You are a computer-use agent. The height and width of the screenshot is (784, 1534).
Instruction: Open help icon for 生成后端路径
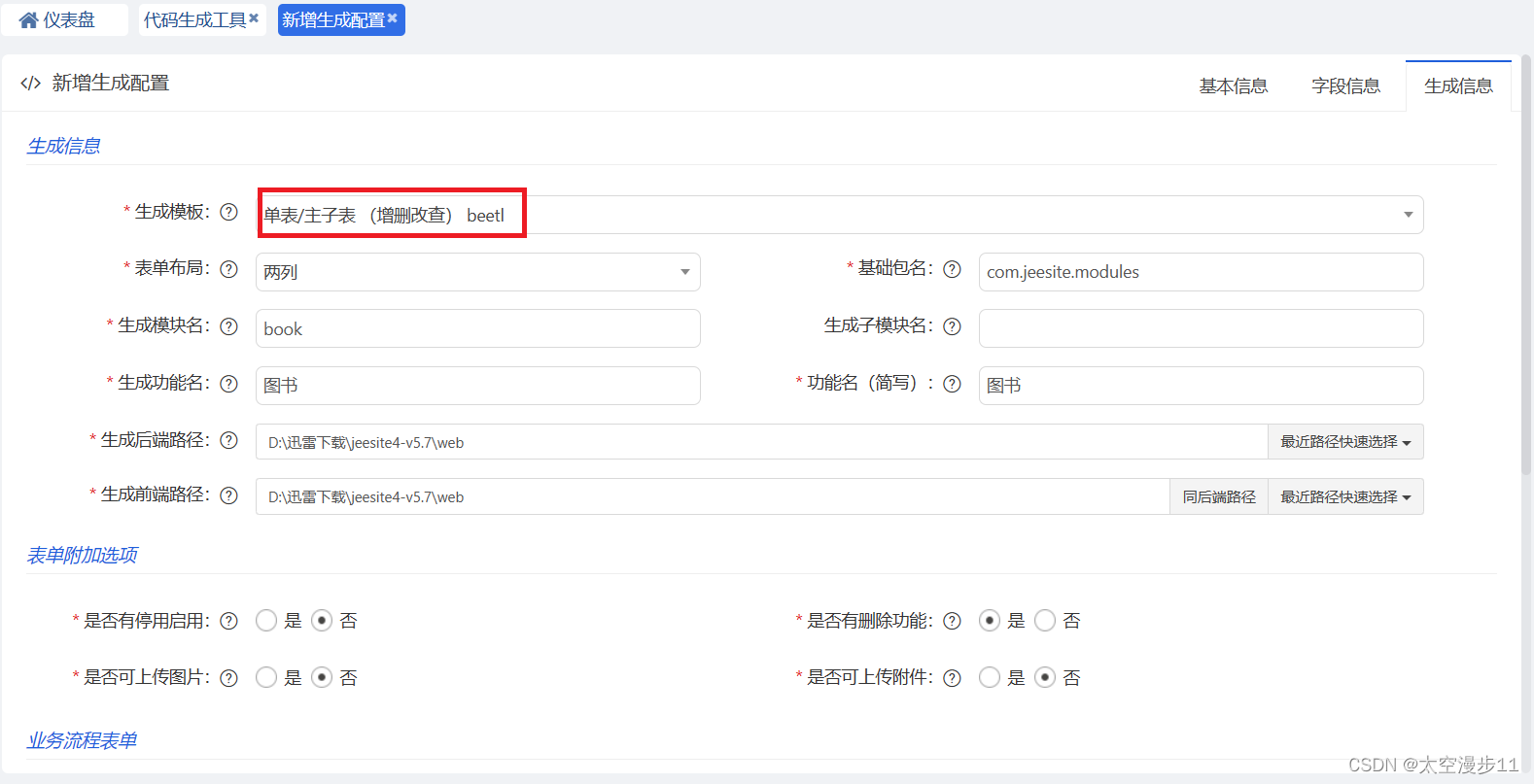(228, 440)
